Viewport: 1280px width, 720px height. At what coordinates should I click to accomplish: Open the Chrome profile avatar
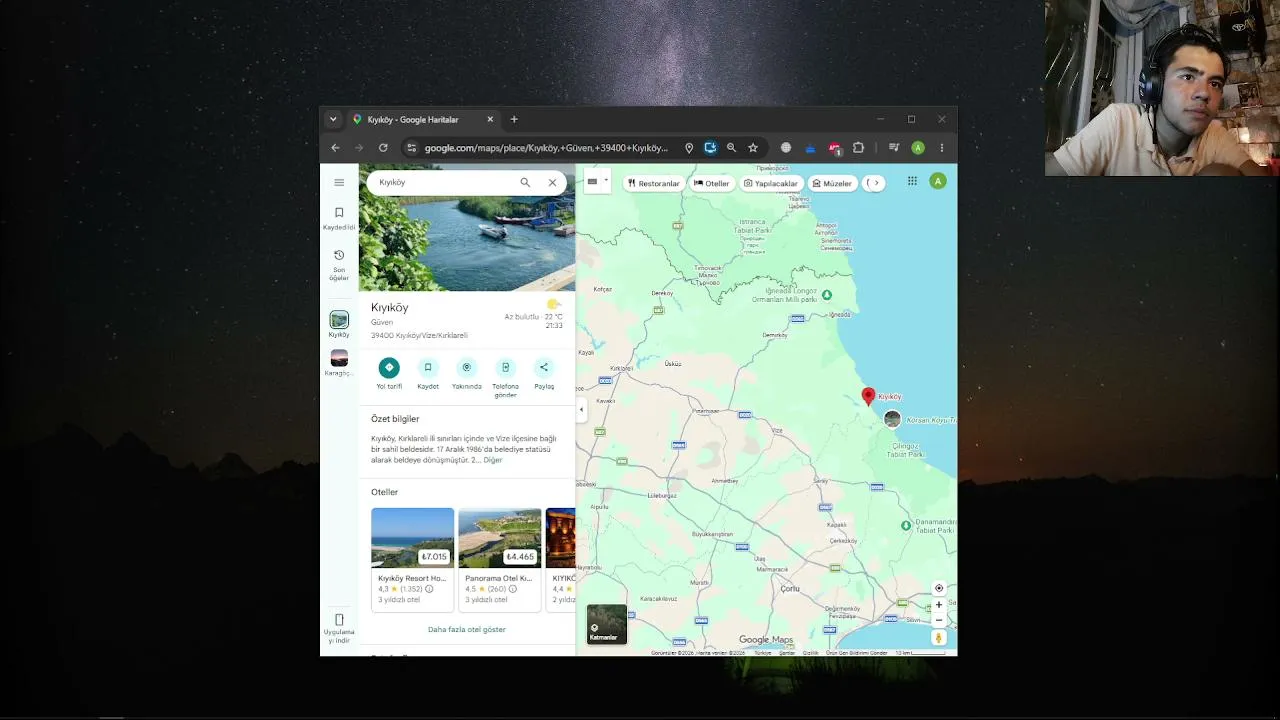coord(918,148)
